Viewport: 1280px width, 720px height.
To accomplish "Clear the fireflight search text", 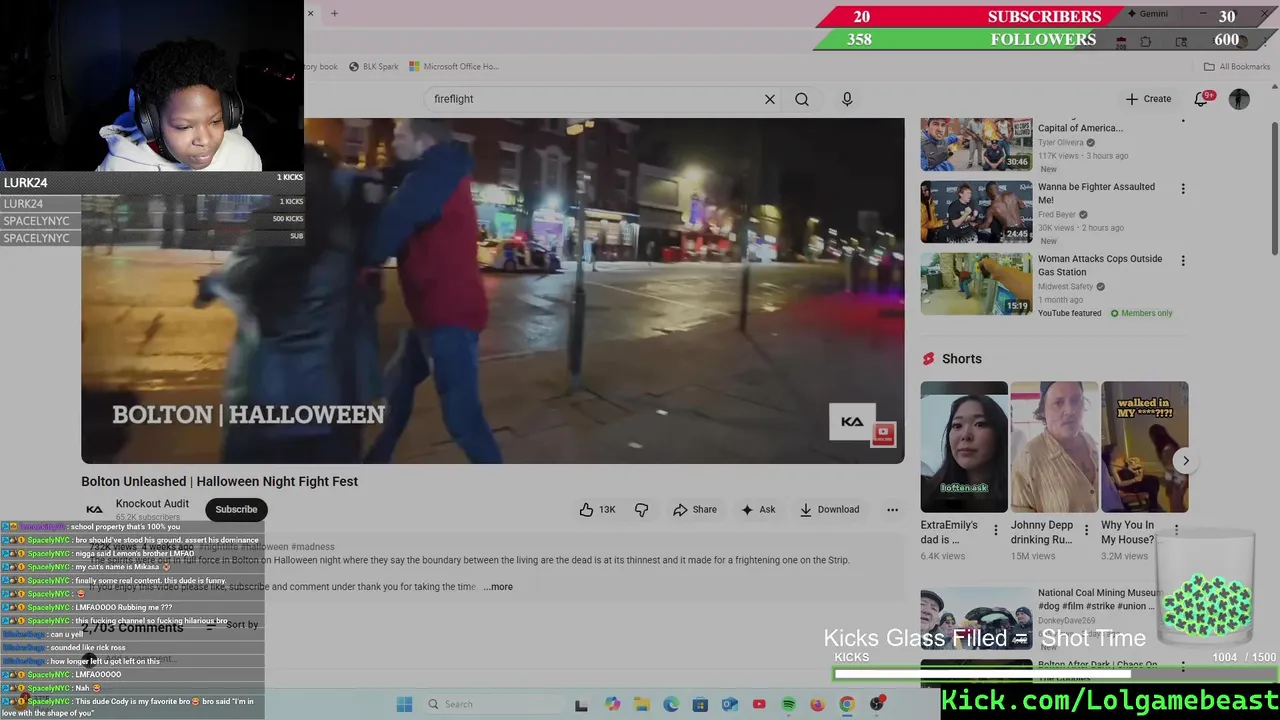I will [770, 99].
